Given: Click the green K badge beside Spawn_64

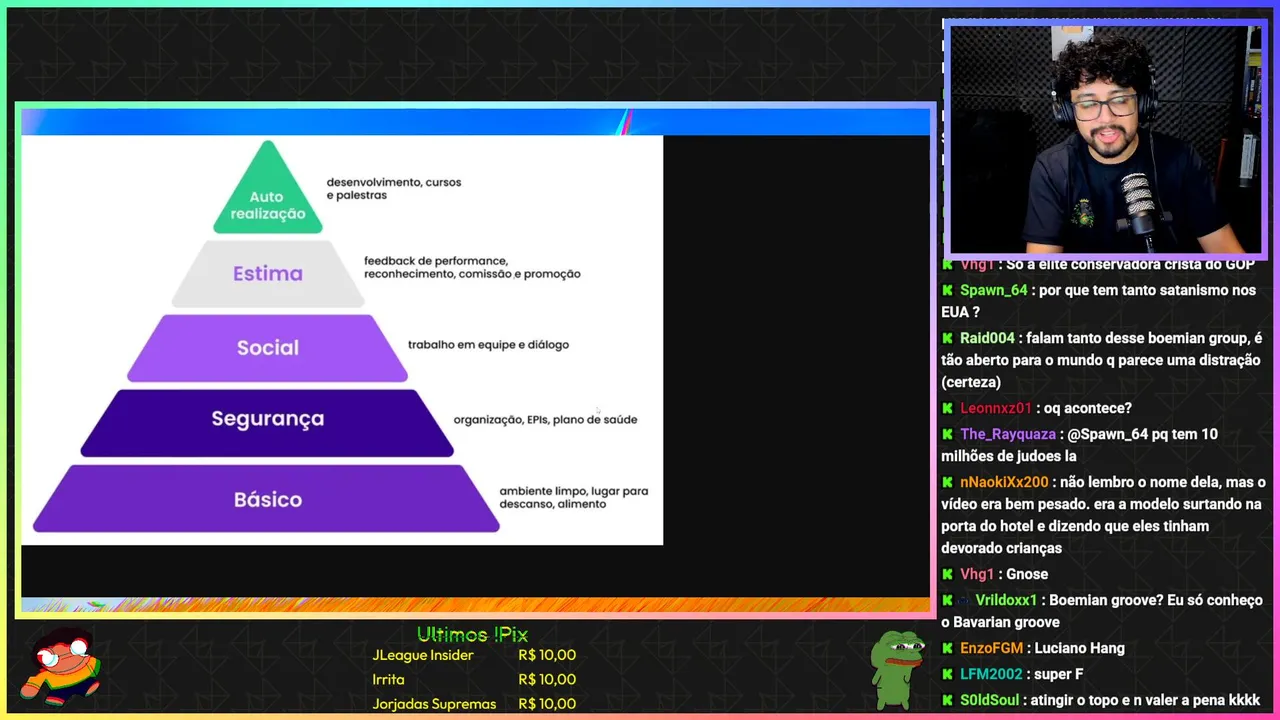Looking at the screenshot, I should click(947, 290).
